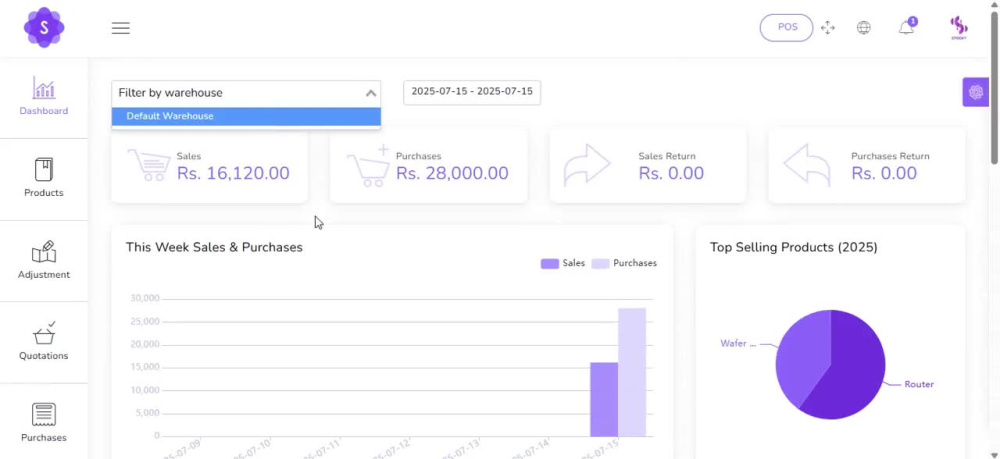Open the hamburger menu icon
The width and height of the screenshot is (1000, 459).
(121, 28)
